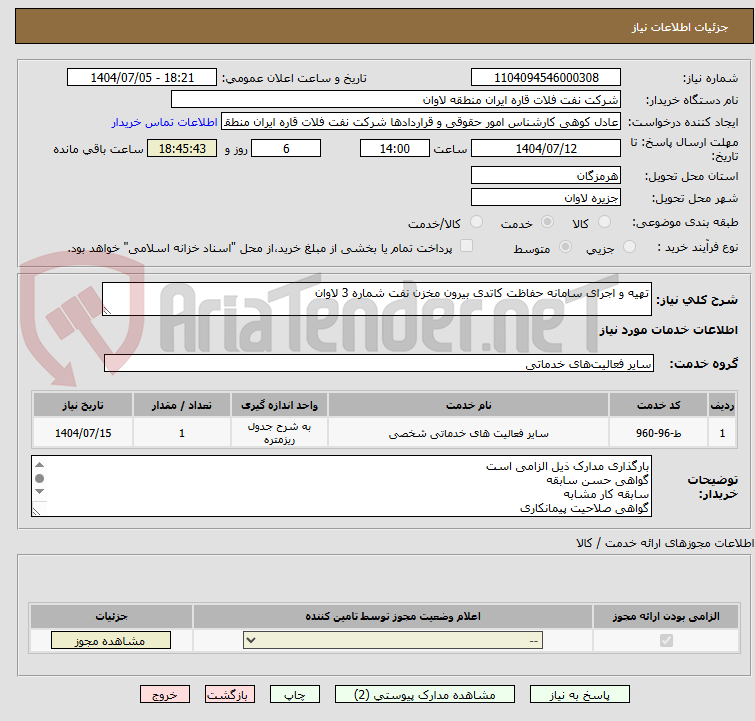Click the resize handle of توضیحات خریدار box

[37, 511]
